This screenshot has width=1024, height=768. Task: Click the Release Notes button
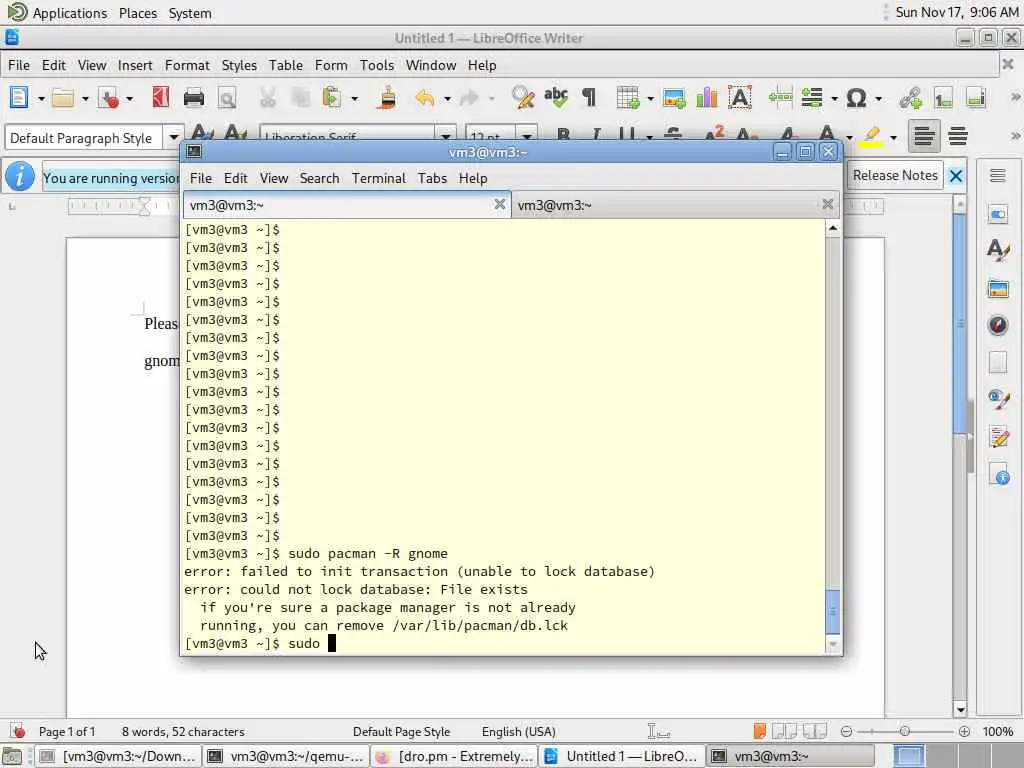click(895, 176)
